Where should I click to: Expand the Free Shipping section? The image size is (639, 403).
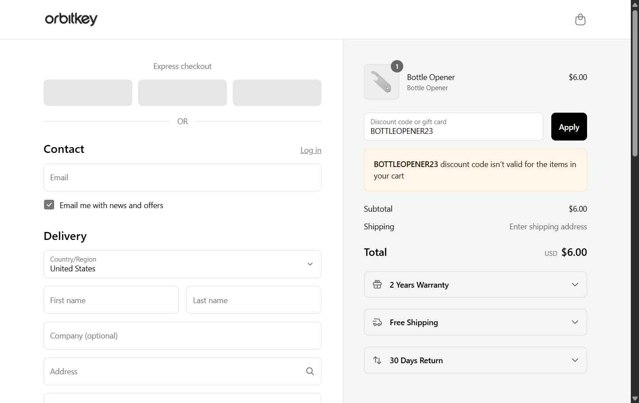pyautogui.click(x=475, y=322)
